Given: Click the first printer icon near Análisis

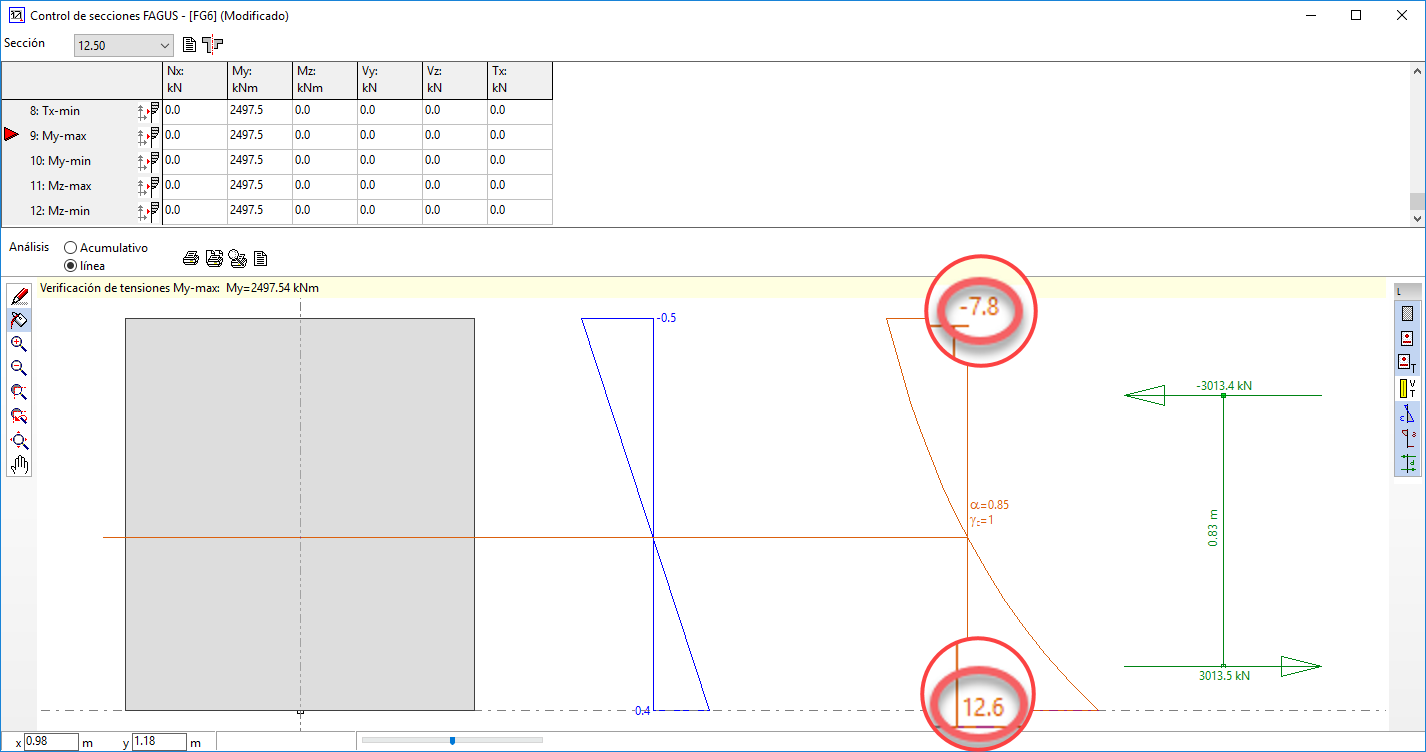Looking at the screenshot, I should pyautogui.click(x=190, y=259).
